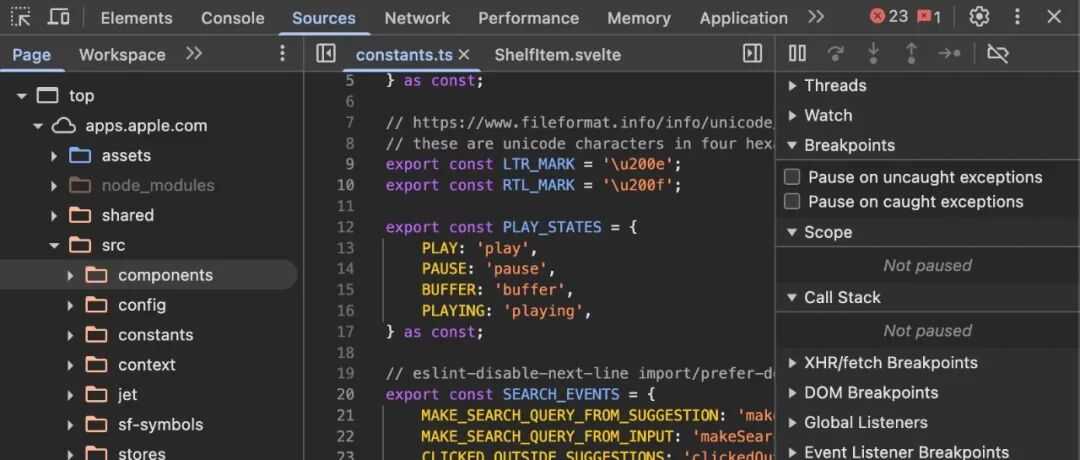The height and width of the screenshot is (460, 1080).
Task: Expand DOM Breakpoints section
Action: 792,393
